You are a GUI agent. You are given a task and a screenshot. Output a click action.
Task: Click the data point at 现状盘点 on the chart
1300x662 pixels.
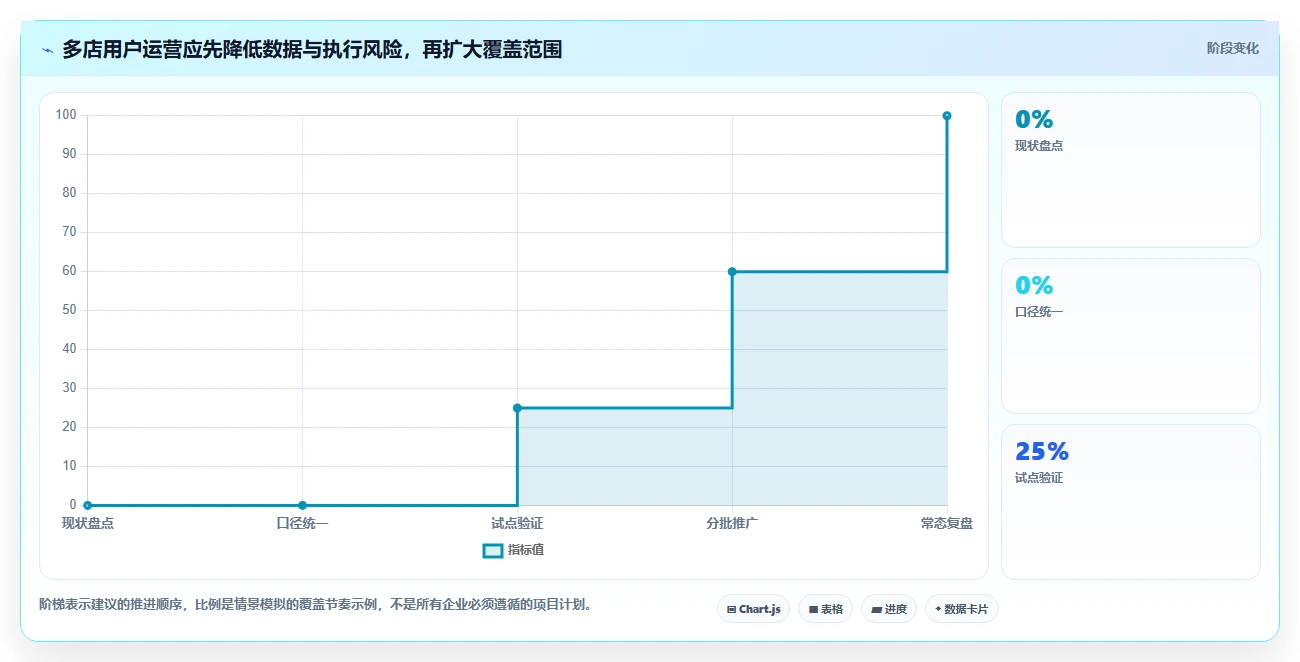pos(88,505)
